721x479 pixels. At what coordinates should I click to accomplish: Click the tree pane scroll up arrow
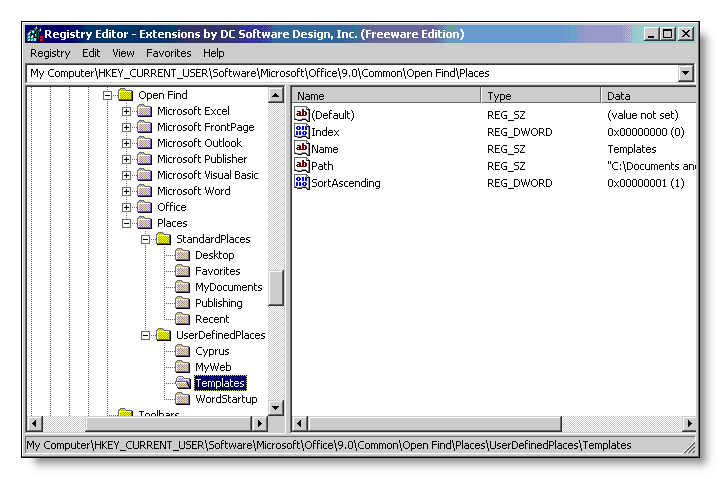pos(275,96)
